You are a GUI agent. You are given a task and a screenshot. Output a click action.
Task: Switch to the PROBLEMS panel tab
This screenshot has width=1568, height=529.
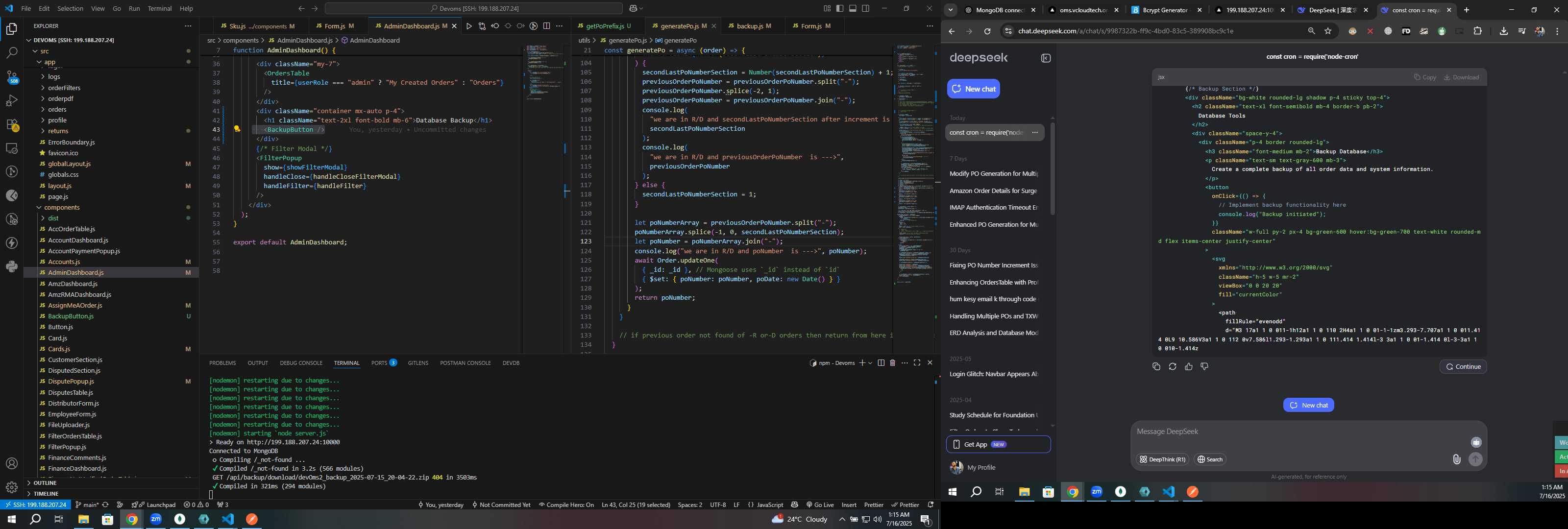point(222,363)
